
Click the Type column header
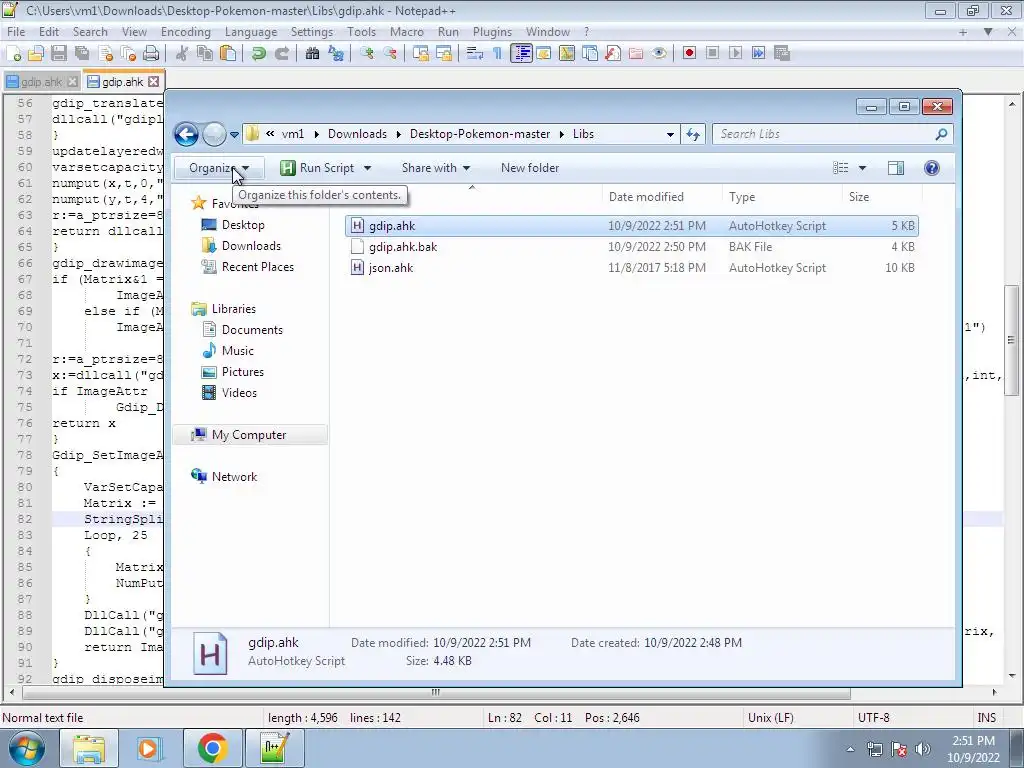pos(782,197)
